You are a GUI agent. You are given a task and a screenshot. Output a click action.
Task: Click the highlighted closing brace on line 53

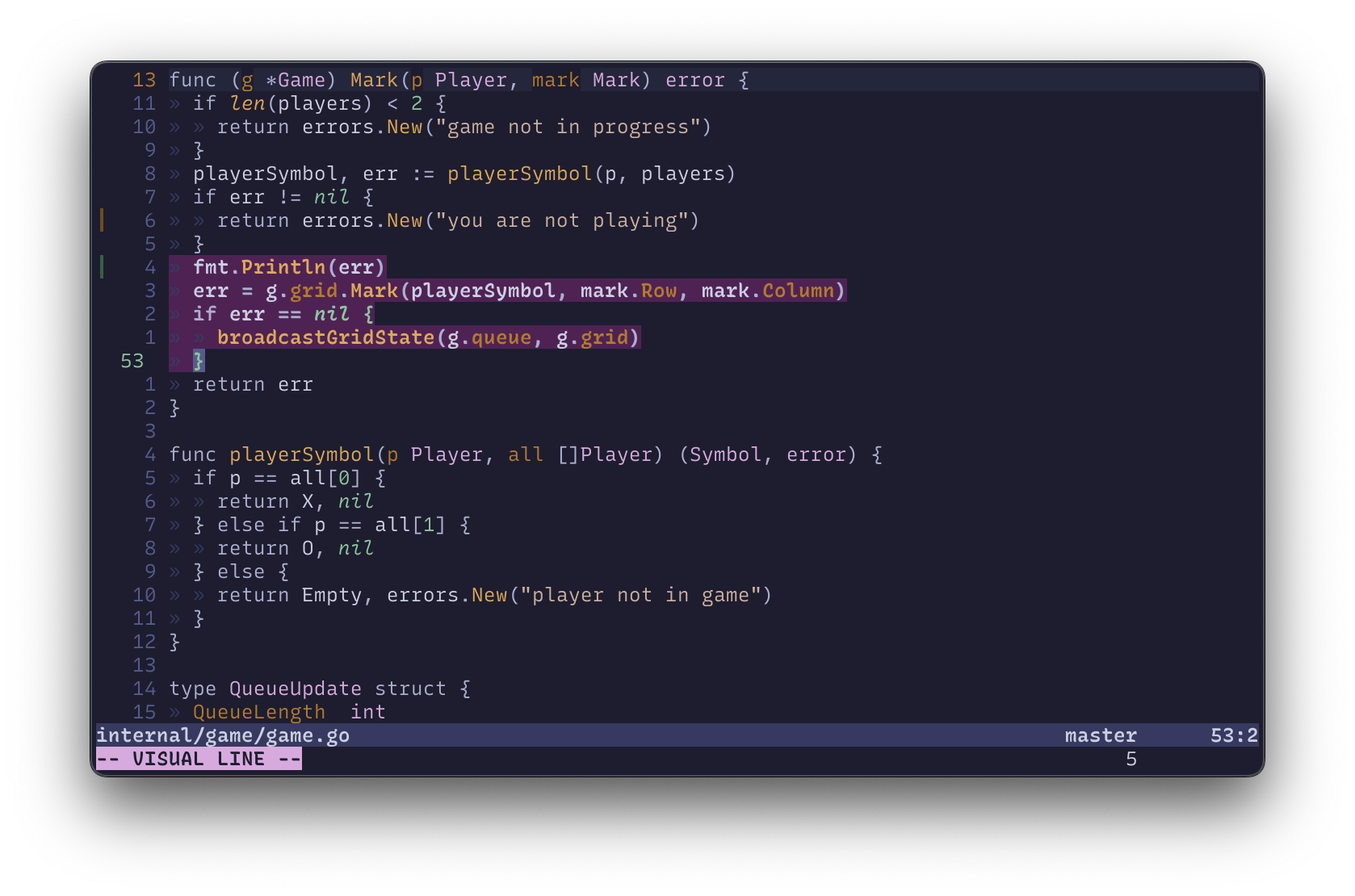point(199,361)
